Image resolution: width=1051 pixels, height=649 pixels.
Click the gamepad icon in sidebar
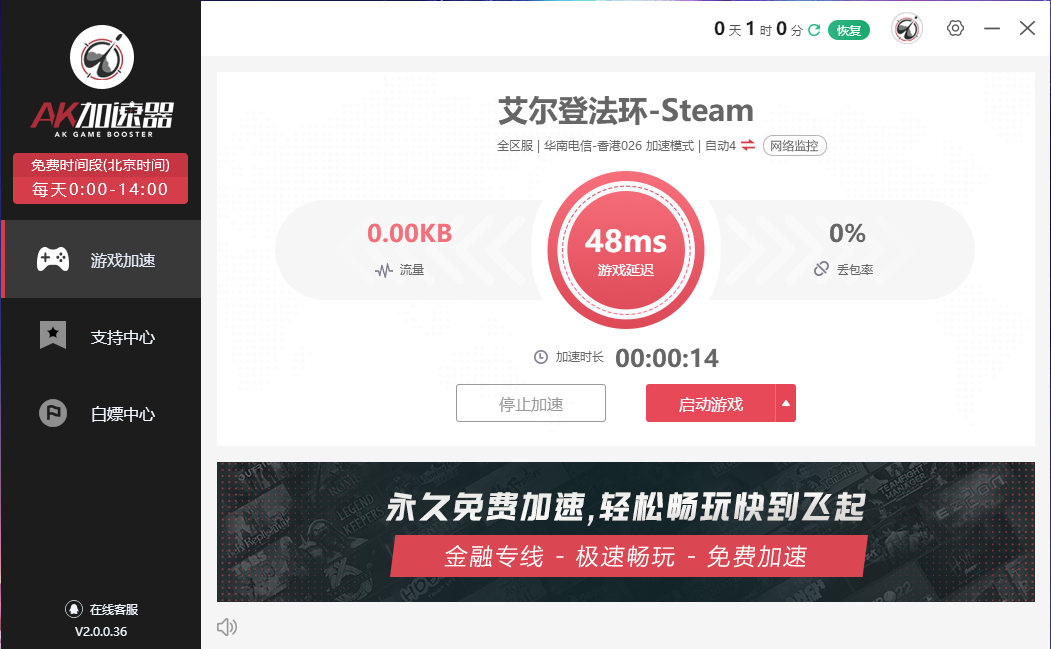click(x=53, y=259)
